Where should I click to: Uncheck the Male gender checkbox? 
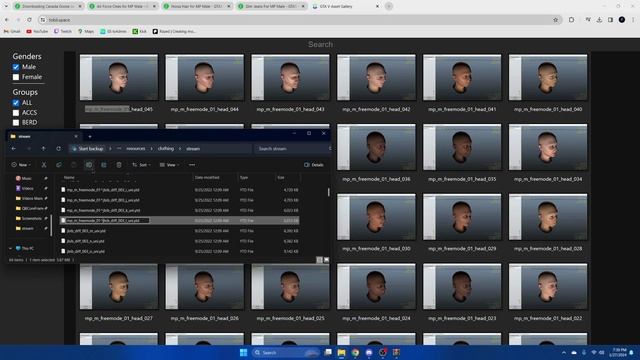[x=16, y=67]
